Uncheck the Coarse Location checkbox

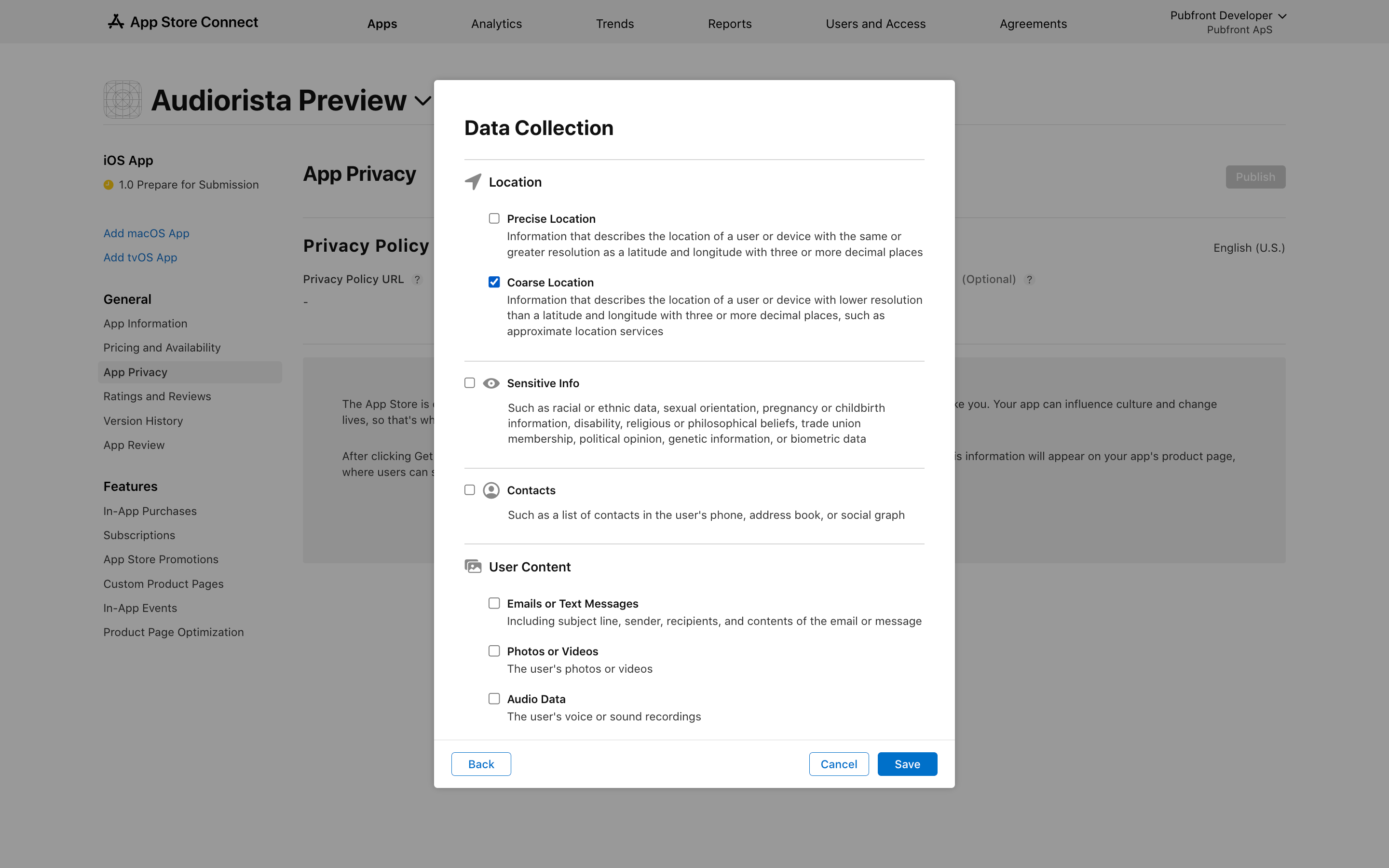click(494, 282)
